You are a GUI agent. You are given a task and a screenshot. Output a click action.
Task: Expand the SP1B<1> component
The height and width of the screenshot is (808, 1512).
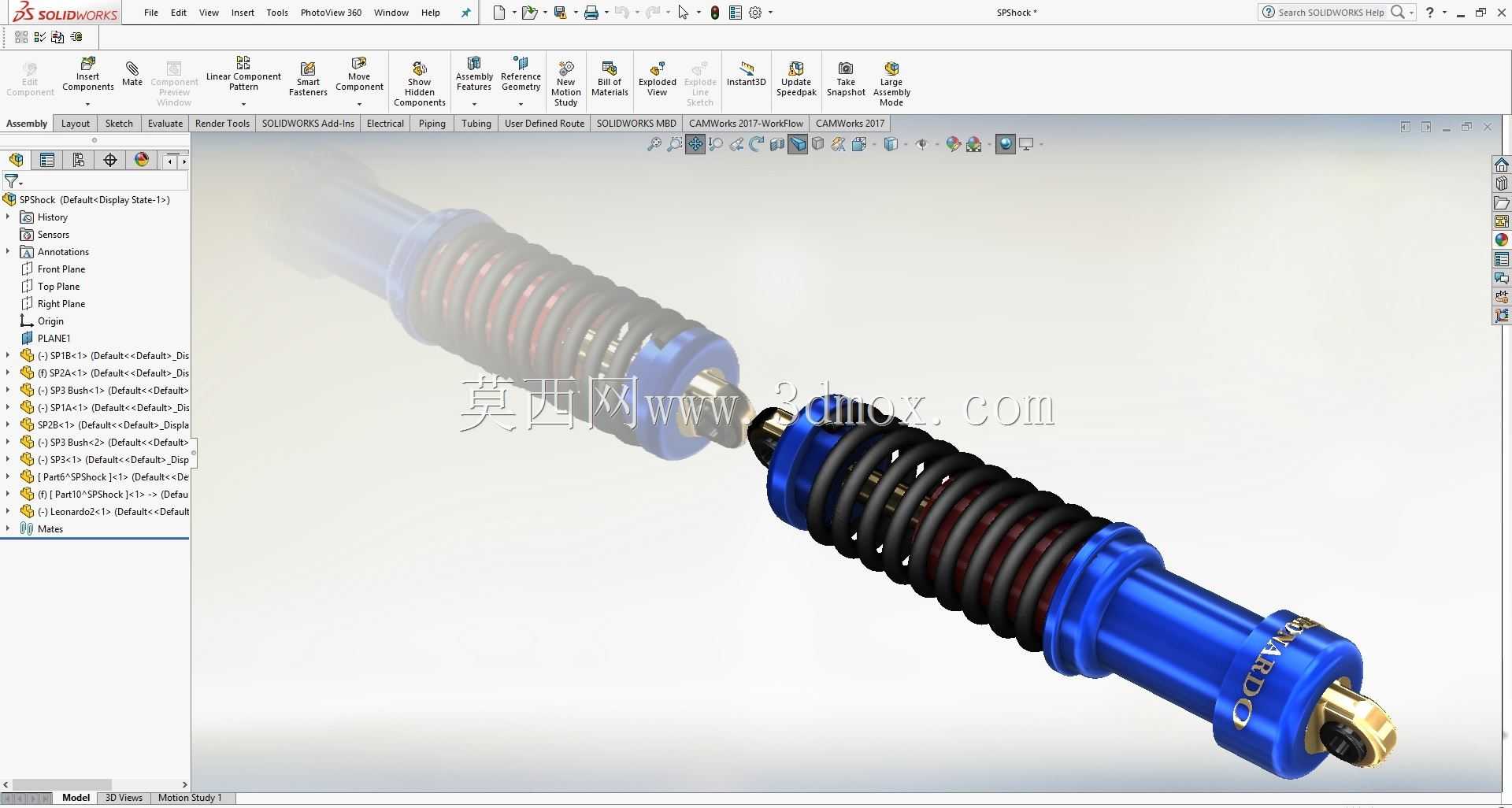click(x=8, y=356)
